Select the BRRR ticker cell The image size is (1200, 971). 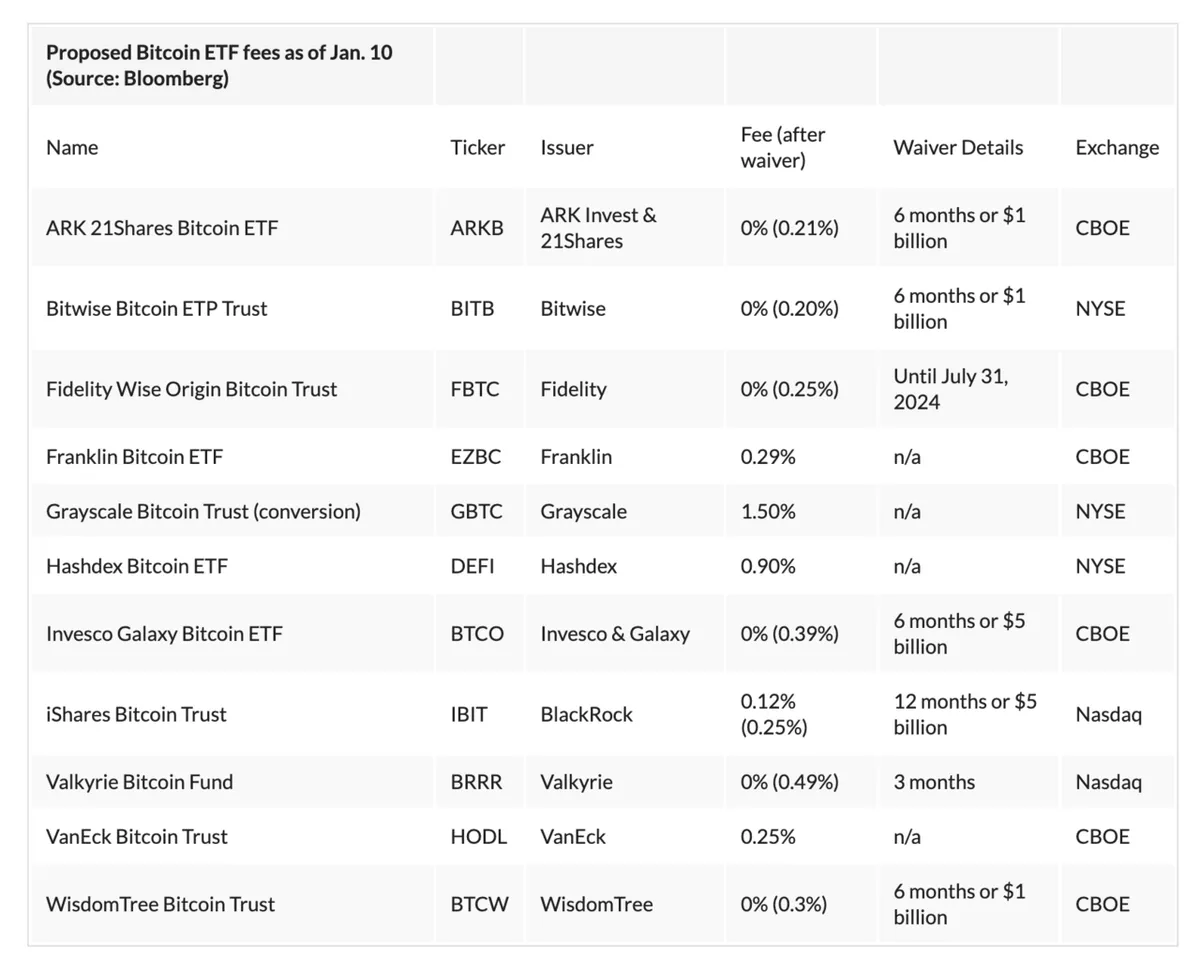click(x=477, y=782)
